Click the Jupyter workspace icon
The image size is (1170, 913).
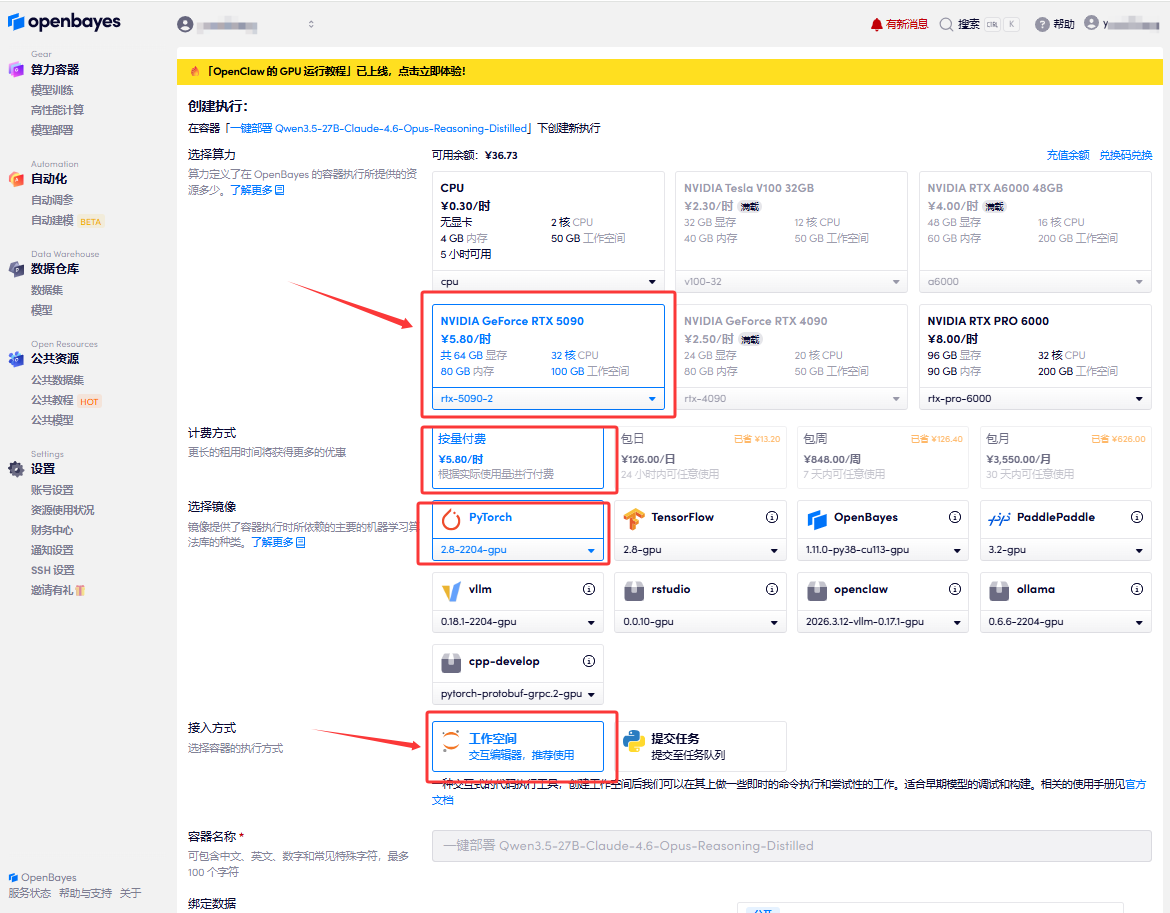click(451, 741)
